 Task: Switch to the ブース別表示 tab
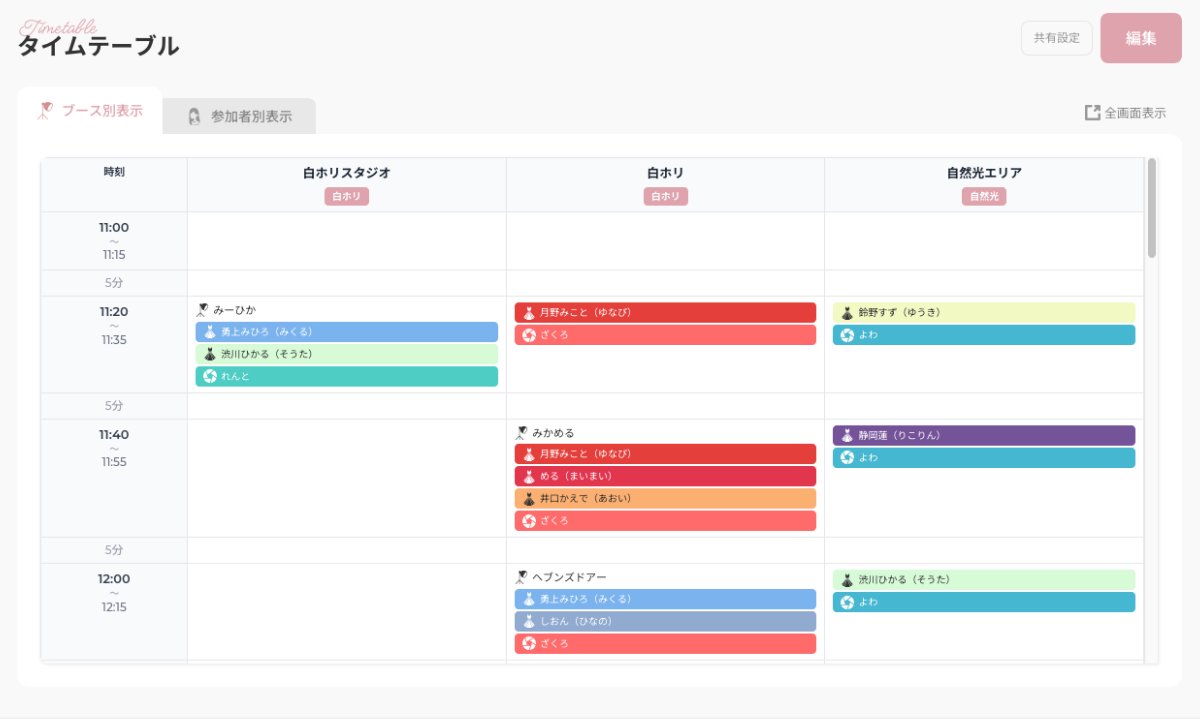click(x=90, y=111)
